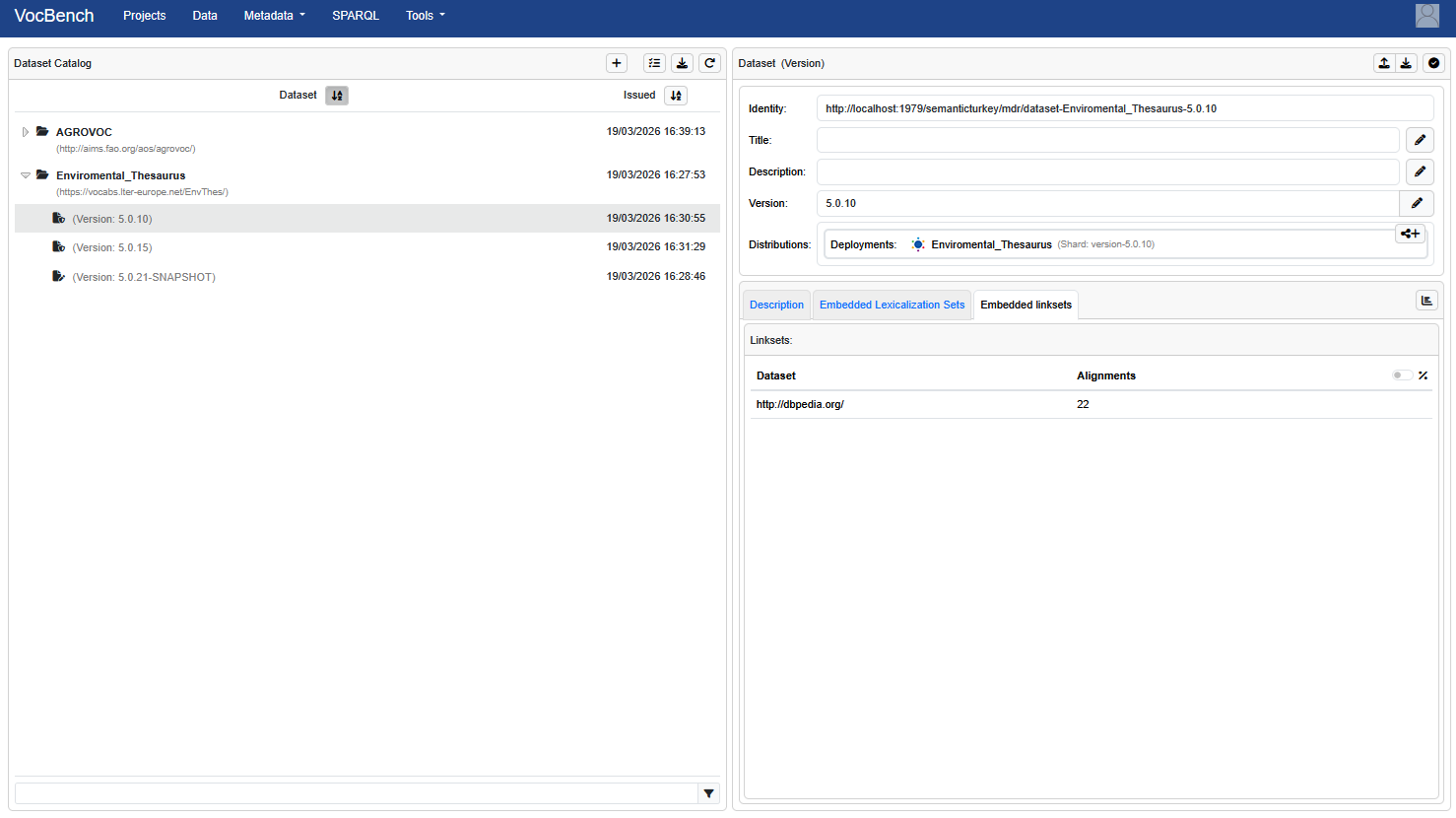Select the AGROVOC dataset
Viewport: 1456px width, 818px height.
pyautogui.click(x=84, y=132)
